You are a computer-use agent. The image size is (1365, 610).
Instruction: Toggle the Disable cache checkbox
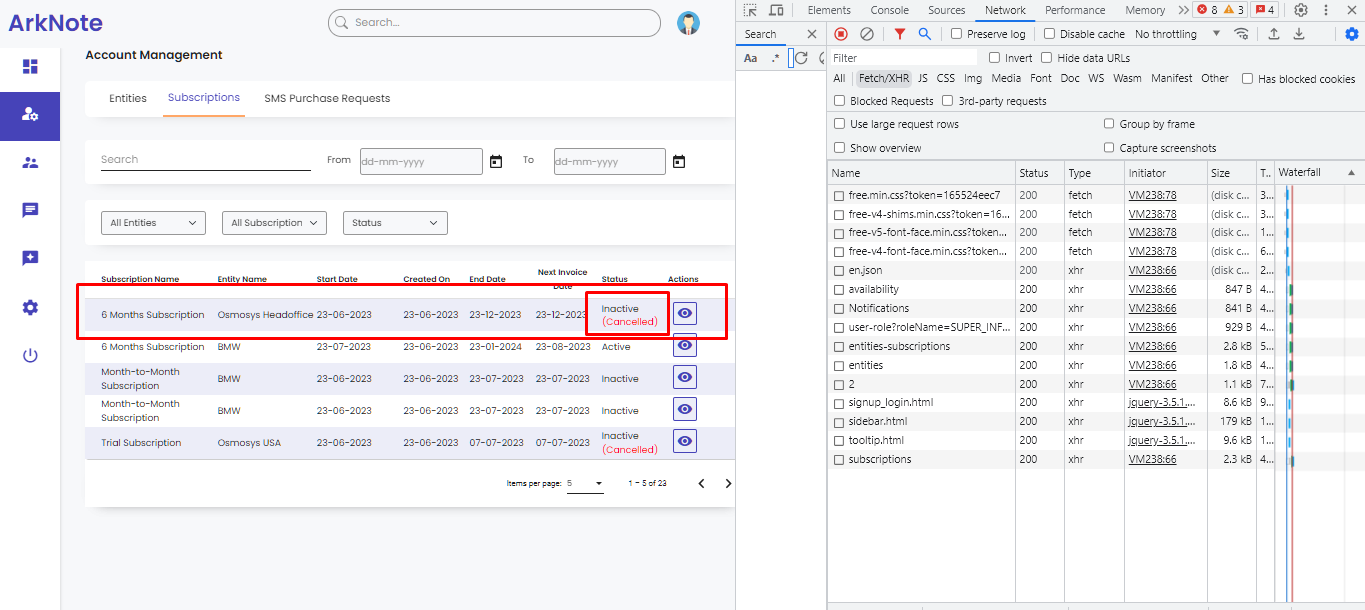[x=1050, y=34]
